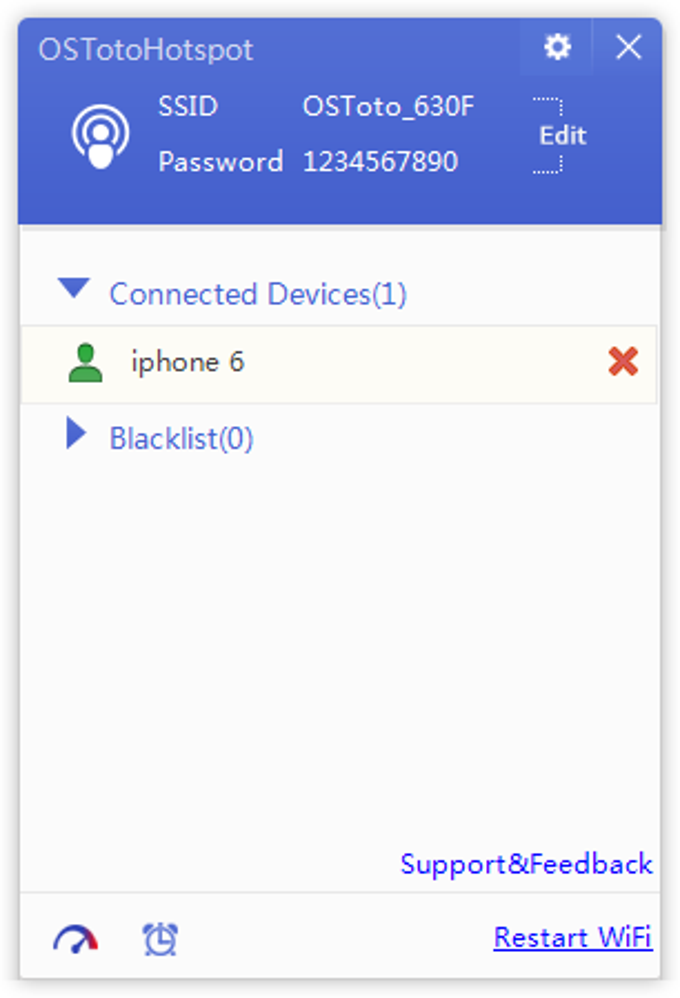Screen dimensions: 680x998
Task: Open the Support&Feedback link
Action: 526,864
